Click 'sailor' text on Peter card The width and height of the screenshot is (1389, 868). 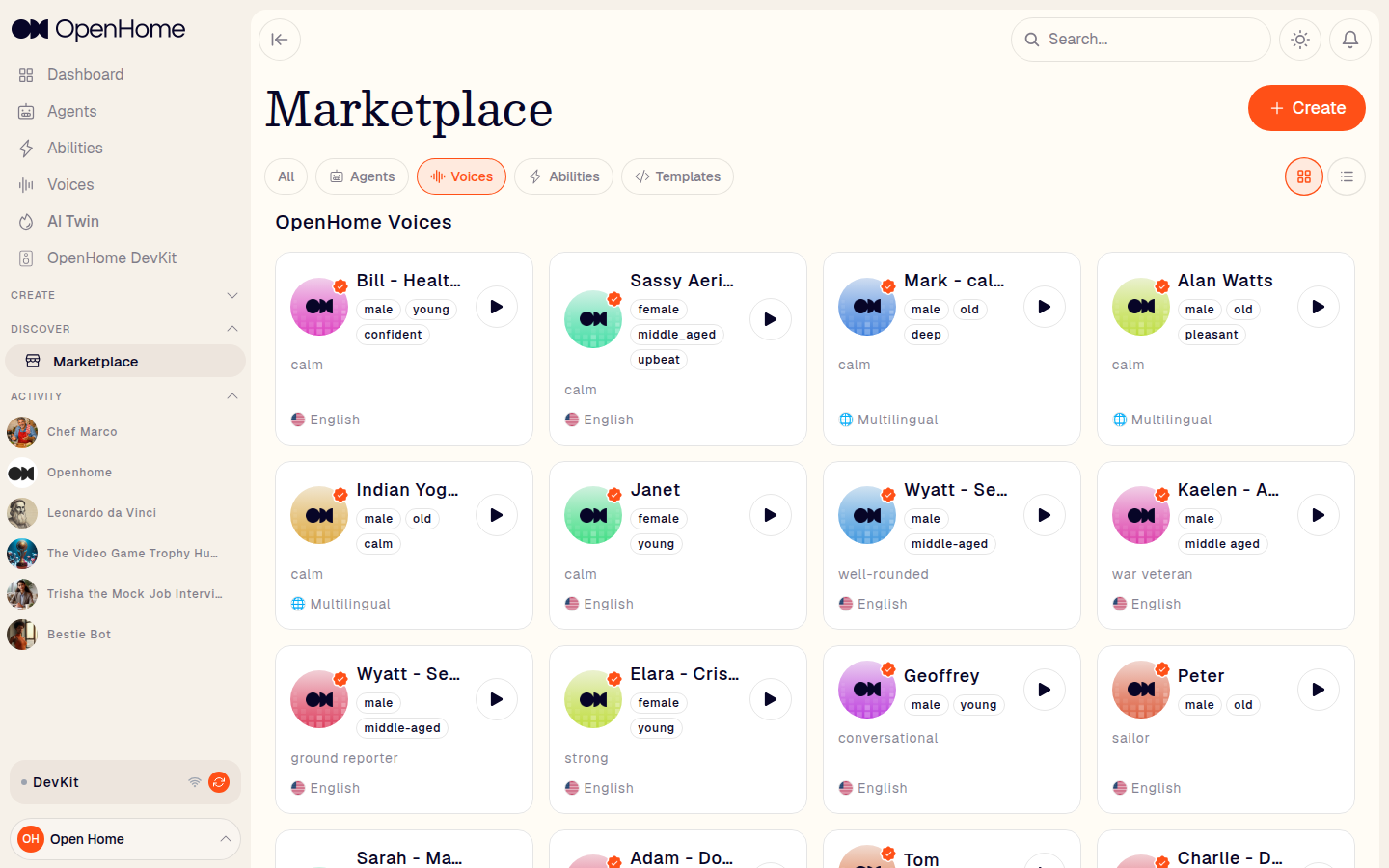[1130, 738]
